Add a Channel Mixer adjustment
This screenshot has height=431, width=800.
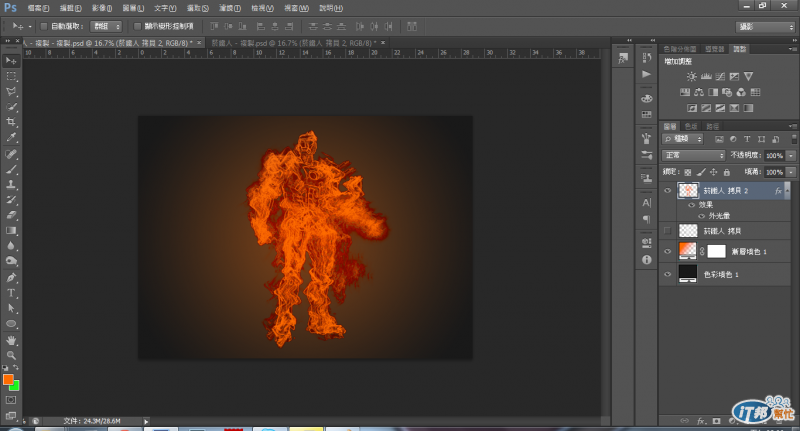[x=741, y=92]
